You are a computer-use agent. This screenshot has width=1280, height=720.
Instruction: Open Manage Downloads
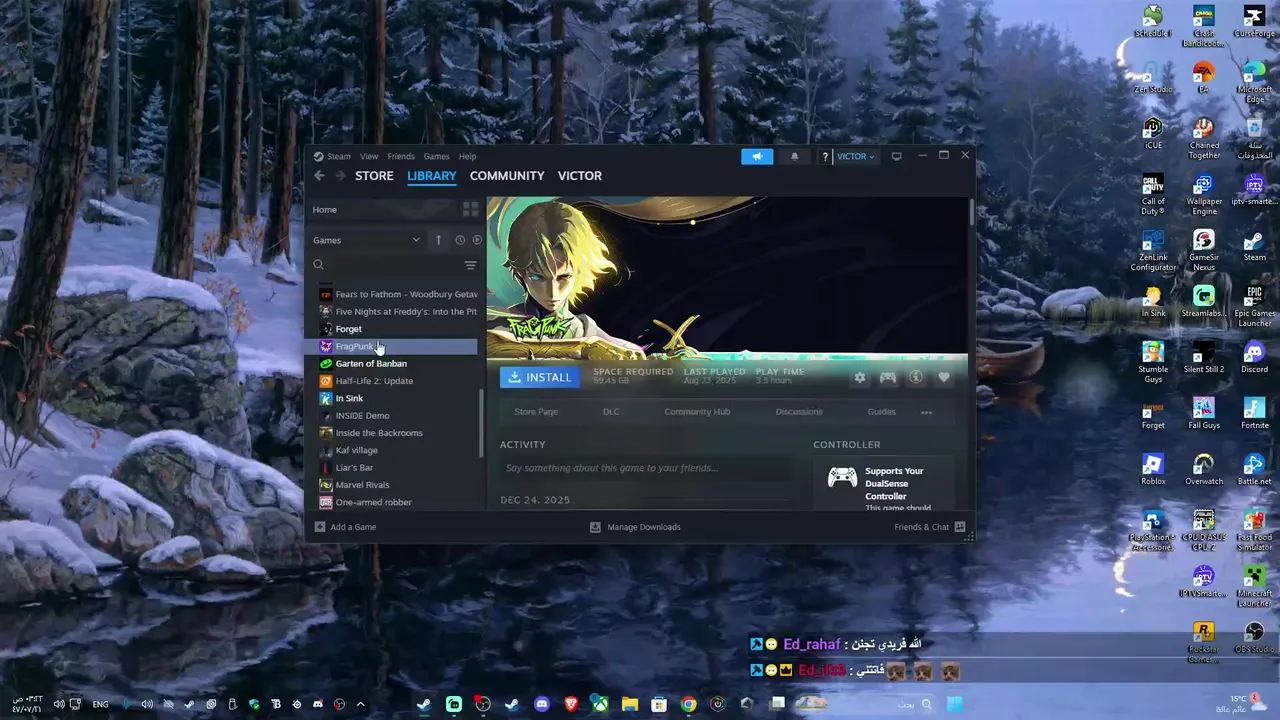635,527
